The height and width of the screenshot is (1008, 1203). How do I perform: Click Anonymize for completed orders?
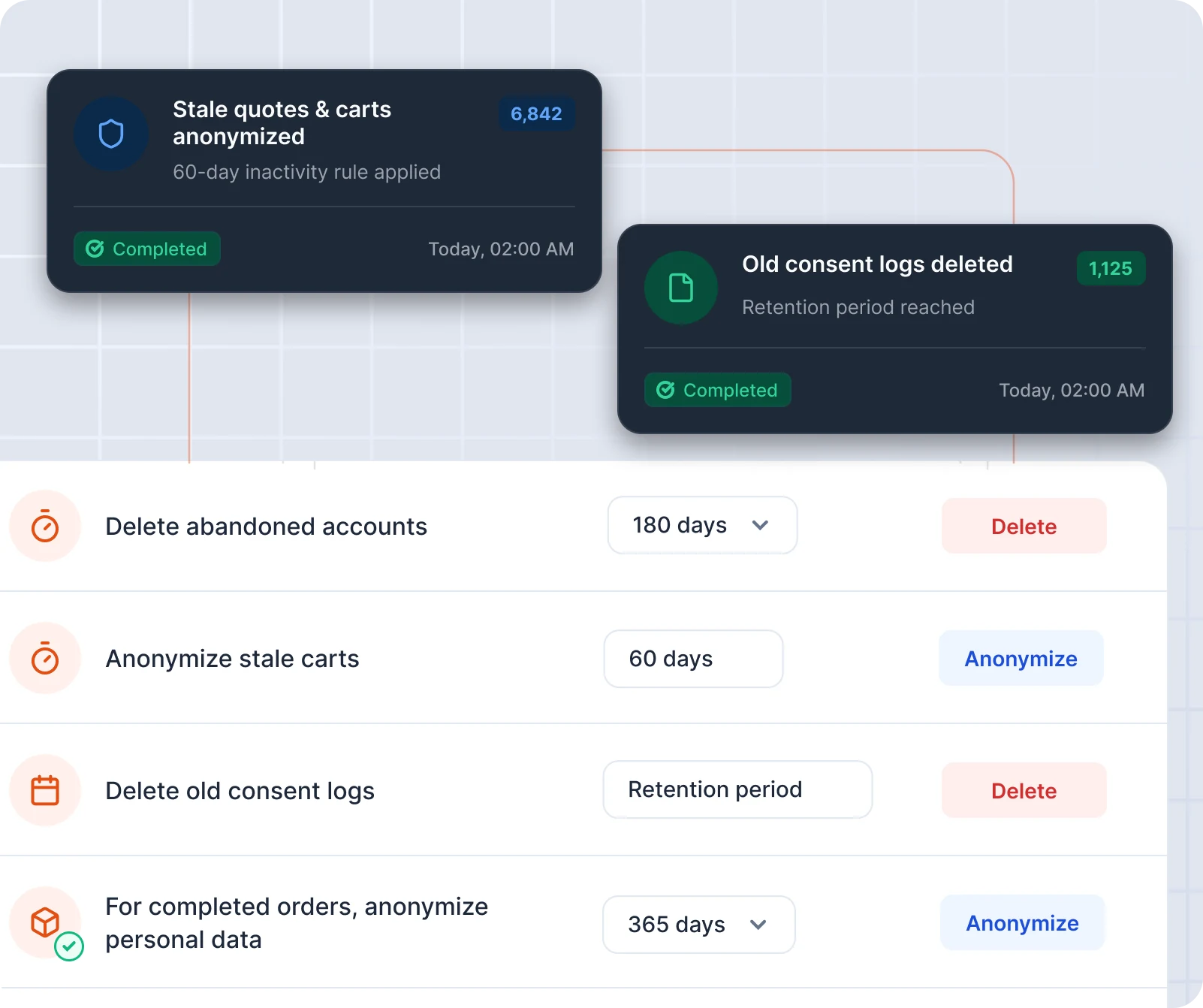(x=1022, y=923)
